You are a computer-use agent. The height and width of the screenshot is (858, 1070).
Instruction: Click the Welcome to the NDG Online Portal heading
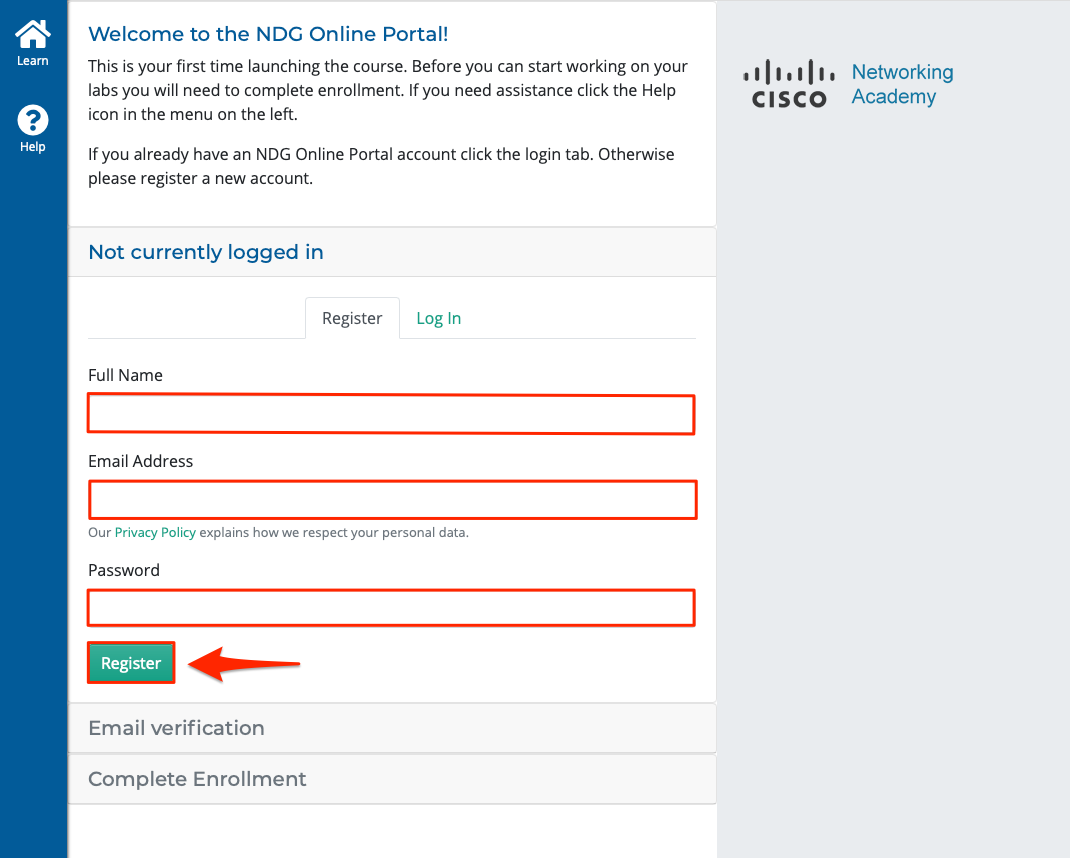click(x=268, y=34)
